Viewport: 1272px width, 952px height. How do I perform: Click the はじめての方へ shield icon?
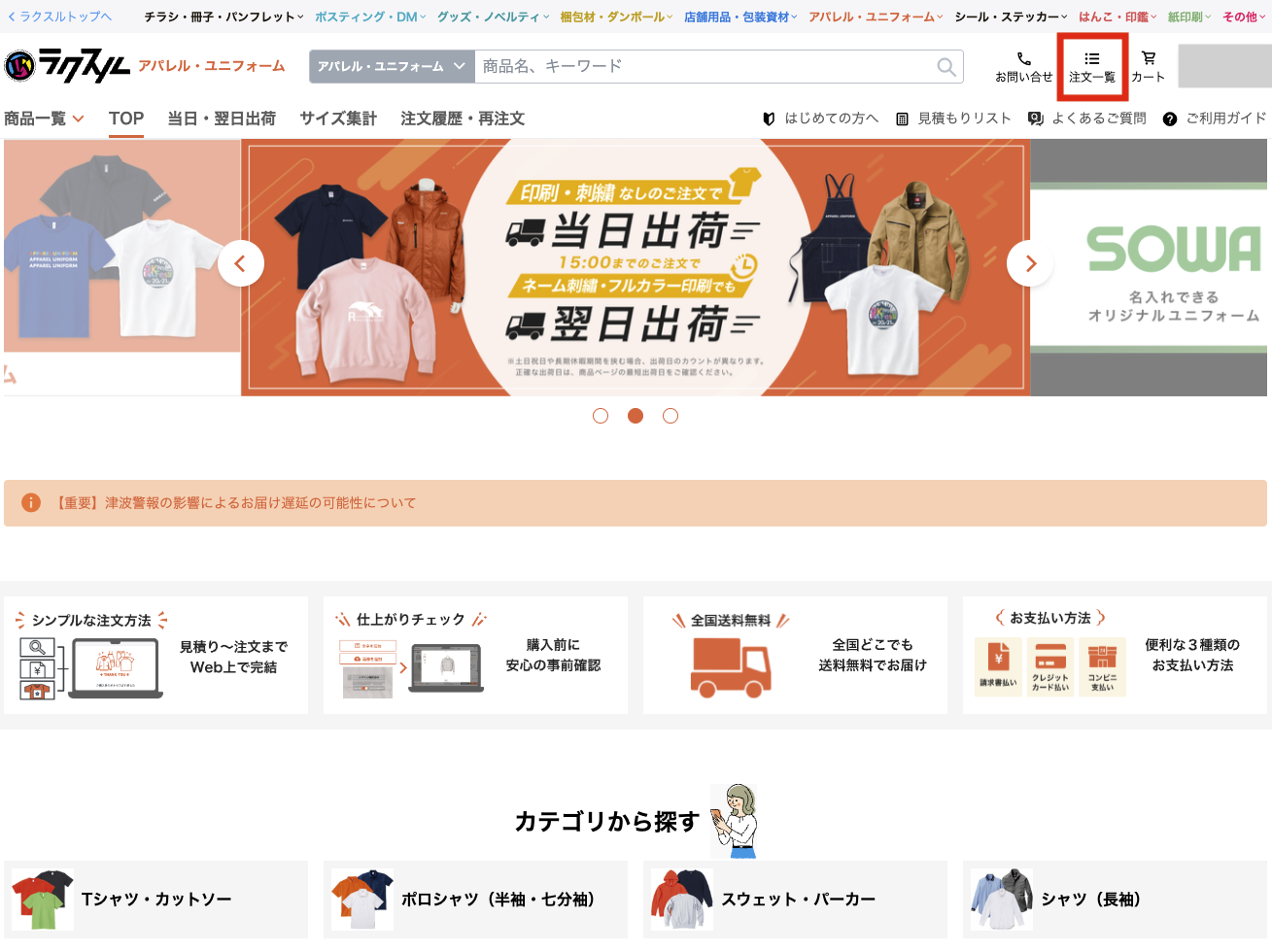coord(768,118)
